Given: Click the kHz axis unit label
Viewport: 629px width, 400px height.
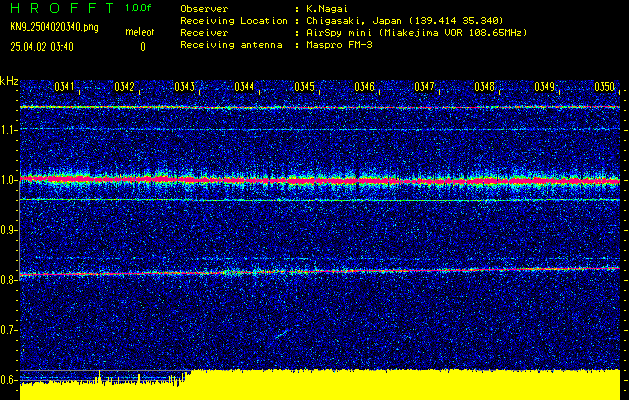Looking at the screenshot, I should click(9, 81).
